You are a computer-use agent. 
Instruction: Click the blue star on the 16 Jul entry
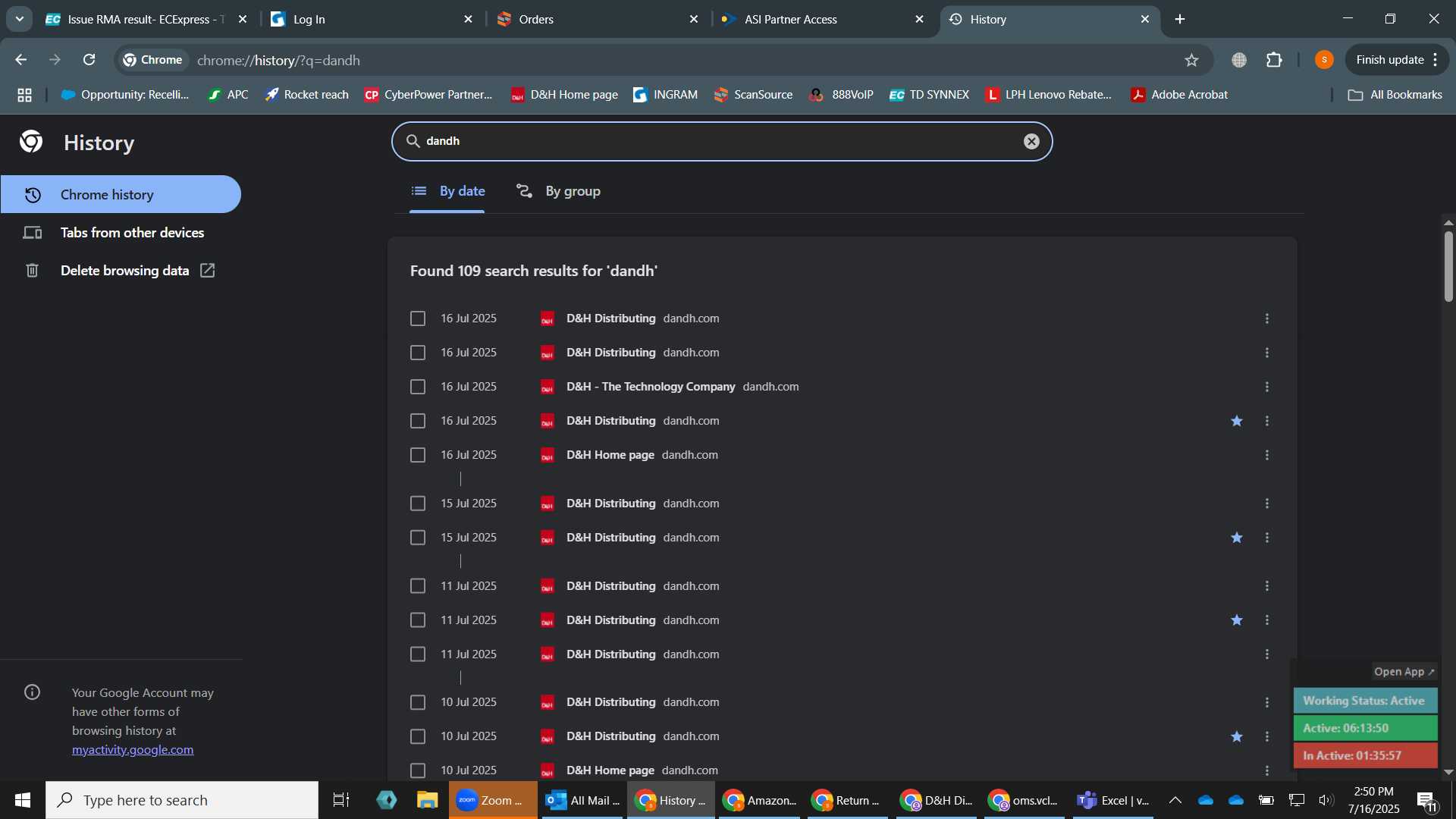1237,421
